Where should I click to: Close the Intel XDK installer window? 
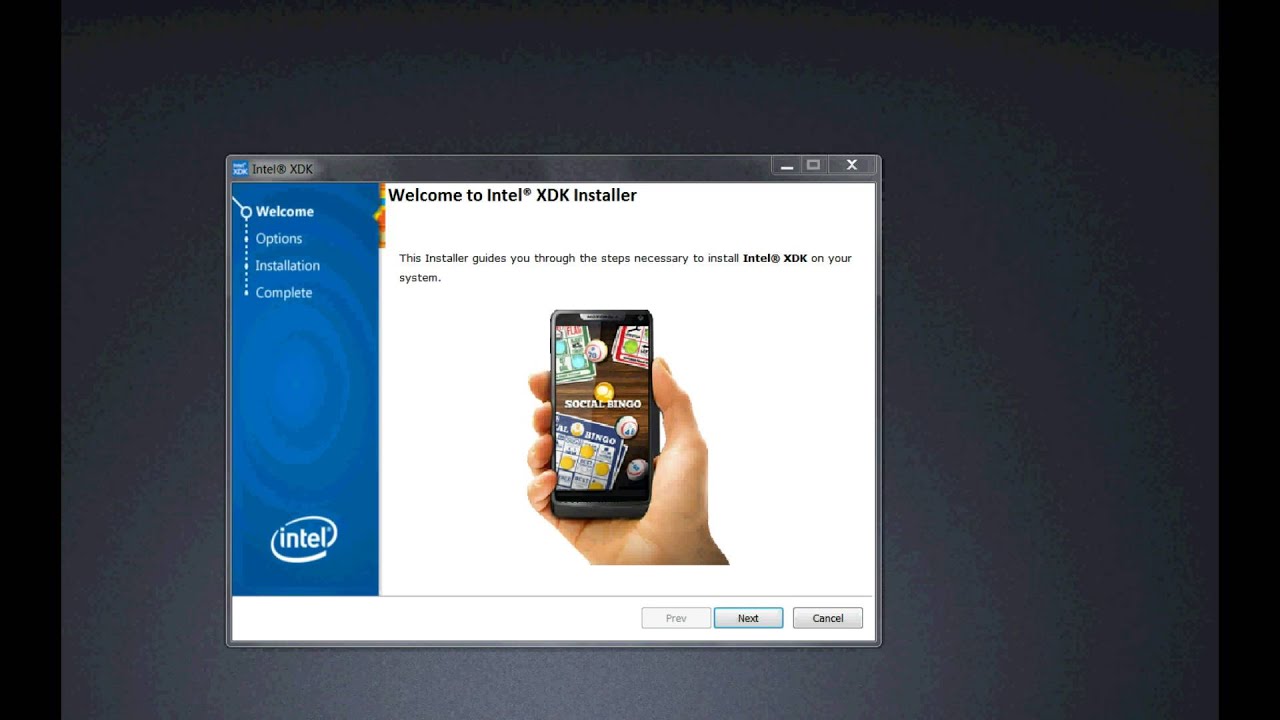click(852, 165)
